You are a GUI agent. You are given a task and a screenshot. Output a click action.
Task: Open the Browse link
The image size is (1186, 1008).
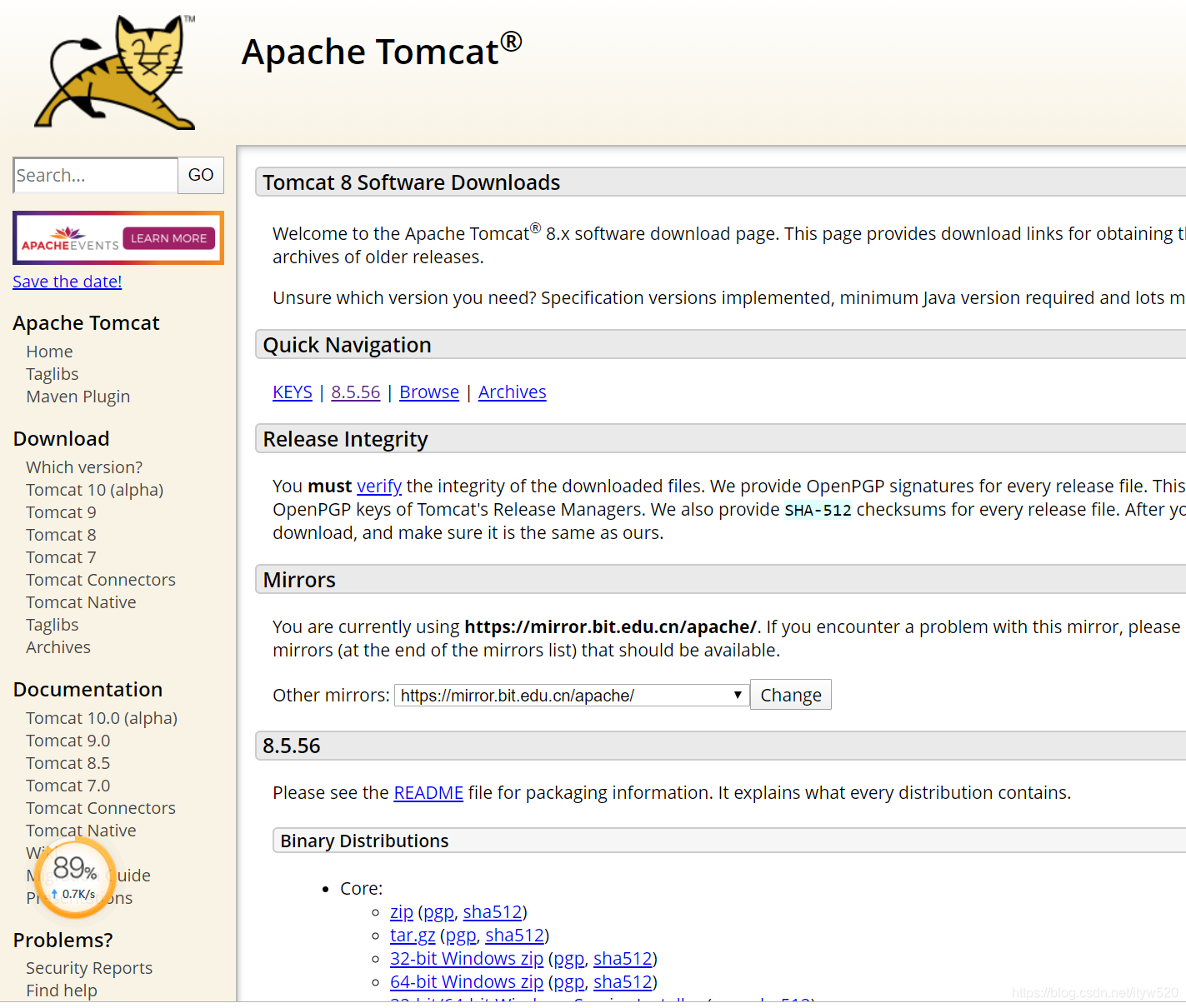point(428,392)
